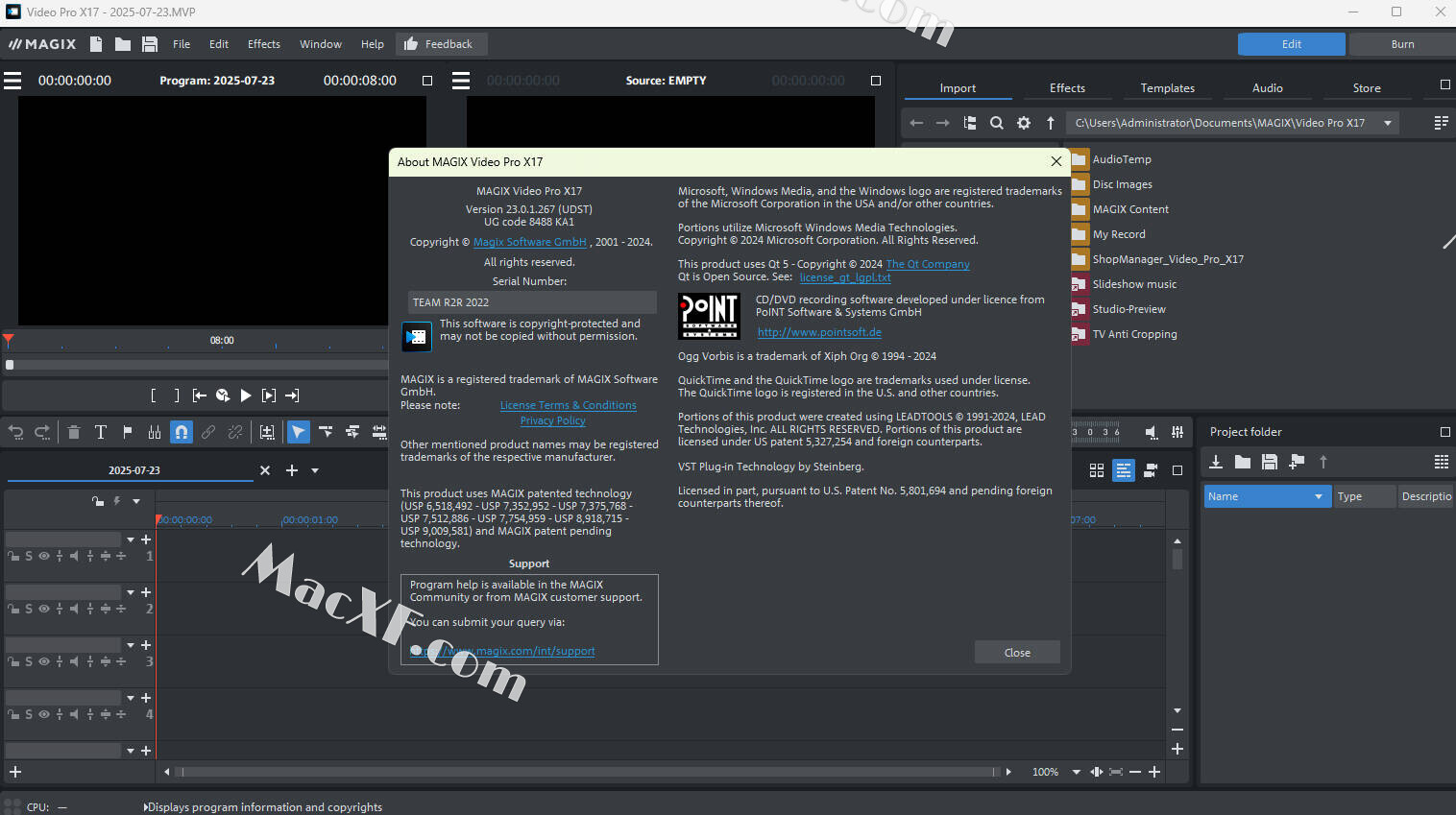1456x815 pixels.
Task: Switch to multicam camera view mode
Action: tap(1151, 470)
